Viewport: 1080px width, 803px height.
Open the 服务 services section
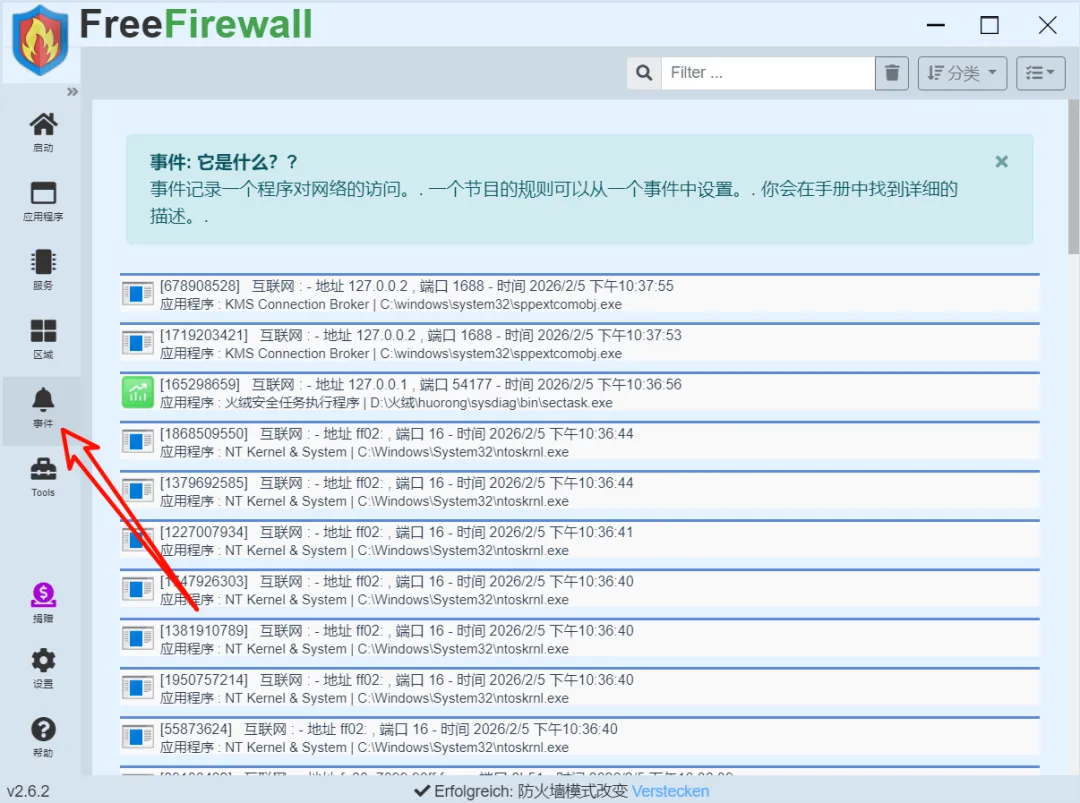click(x=43, y=270)
